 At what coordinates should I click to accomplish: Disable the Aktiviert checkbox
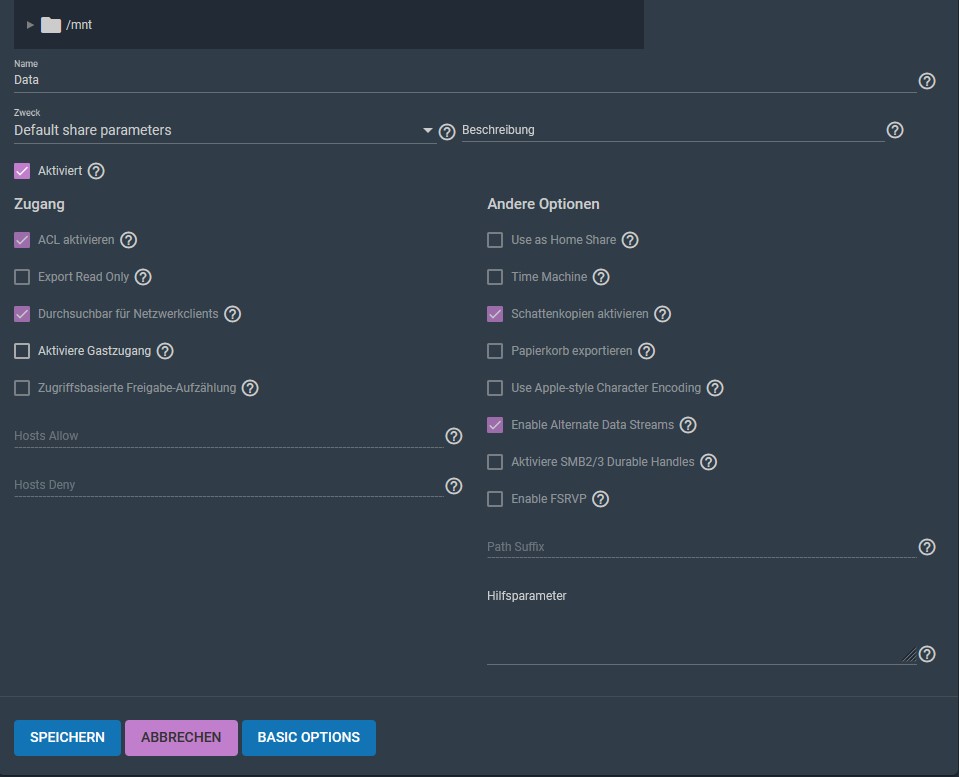(22, 171)
